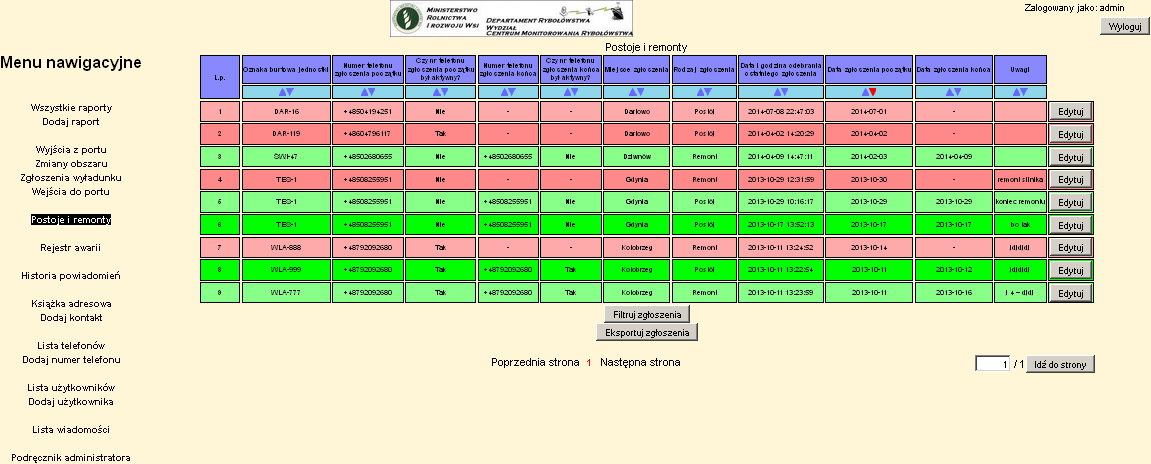
Task: Open Podręcznik administratora
Action: 71,457
